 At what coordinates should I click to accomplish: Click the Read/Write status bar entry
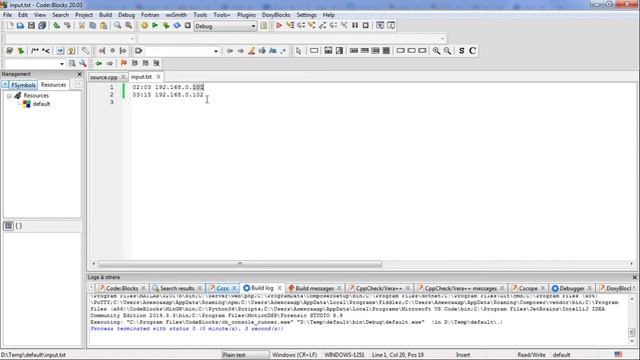tap(531, 355)
